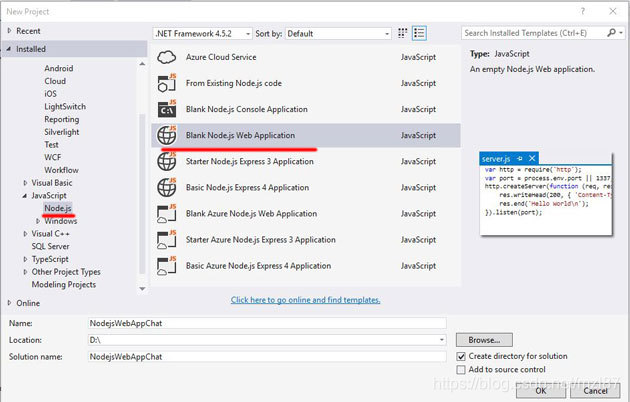Select iOS in the template tree
Image resolution: width=630 pixels, height=402 pixels.
tap(51, 94)
